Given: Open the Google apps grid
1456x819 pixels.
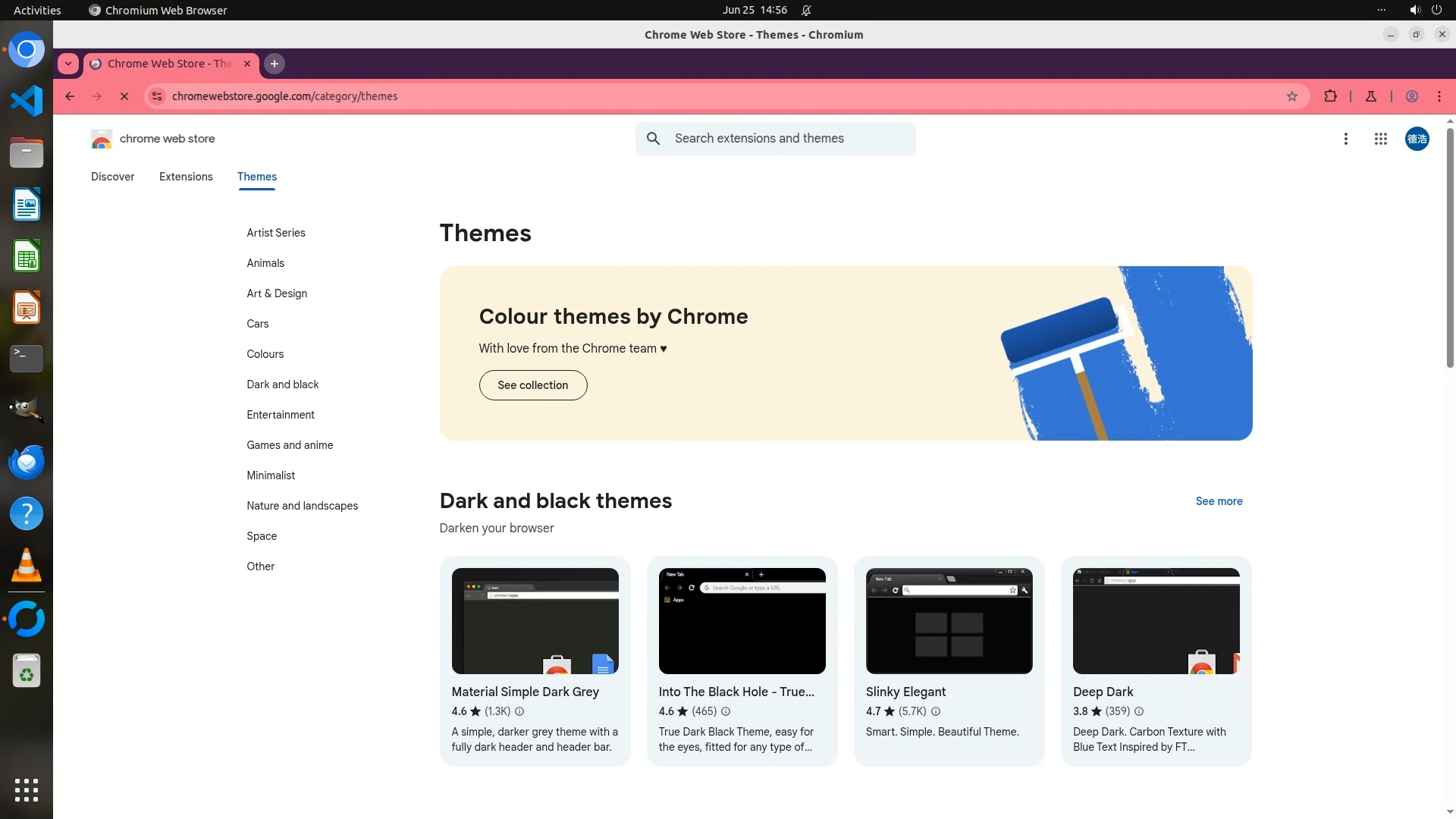Looking at the screenshot, I should tap(1380, 139).
